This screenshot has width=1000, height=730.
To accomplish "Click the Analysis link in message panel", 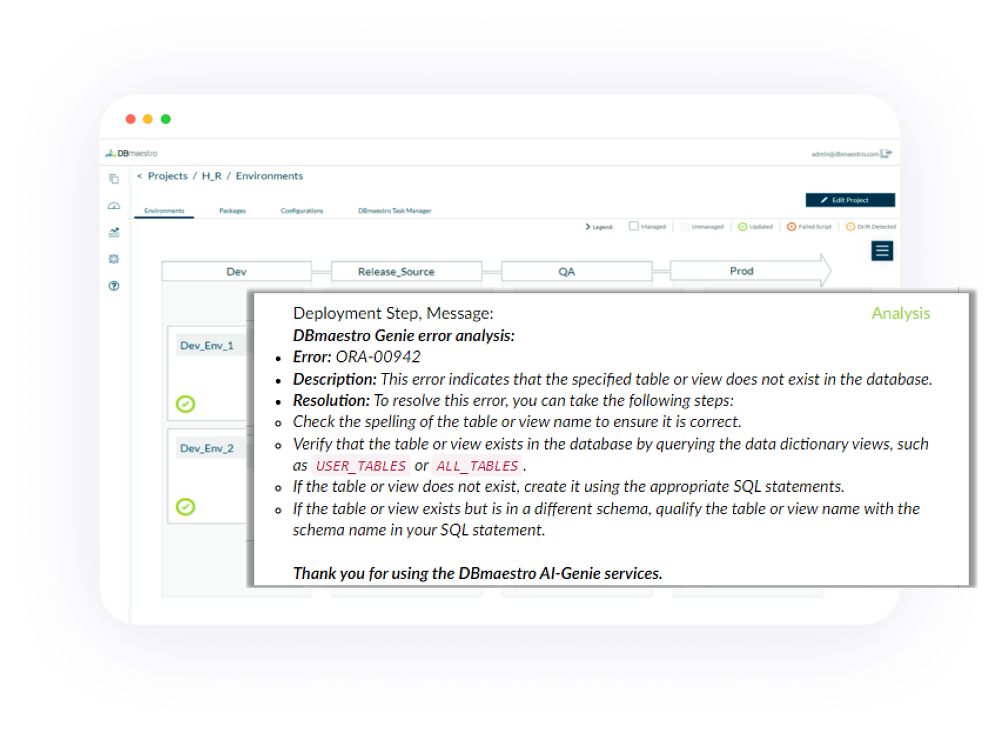I will [x=900, y=313].
